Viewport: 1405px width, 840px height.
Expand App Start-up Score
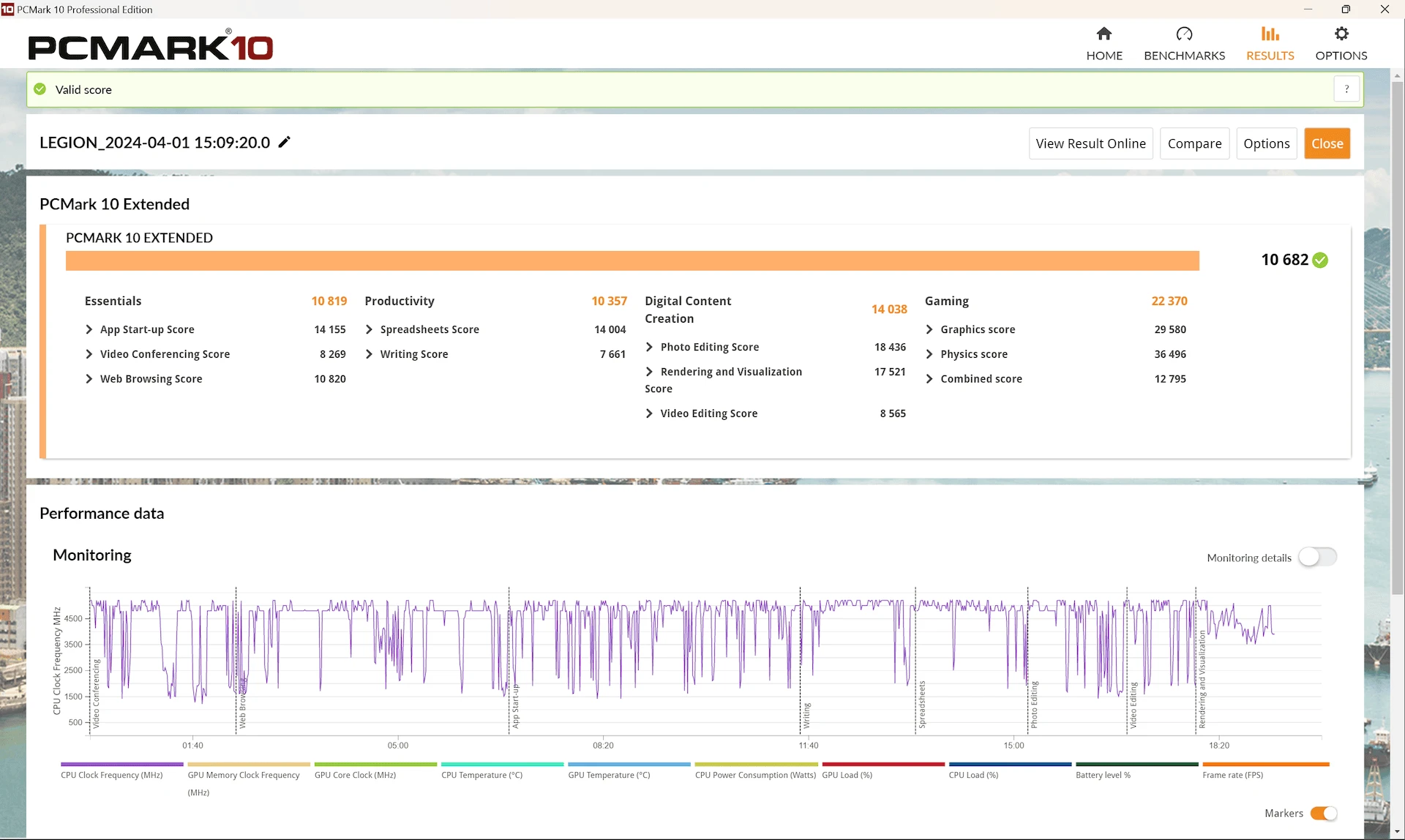point(89,329)
